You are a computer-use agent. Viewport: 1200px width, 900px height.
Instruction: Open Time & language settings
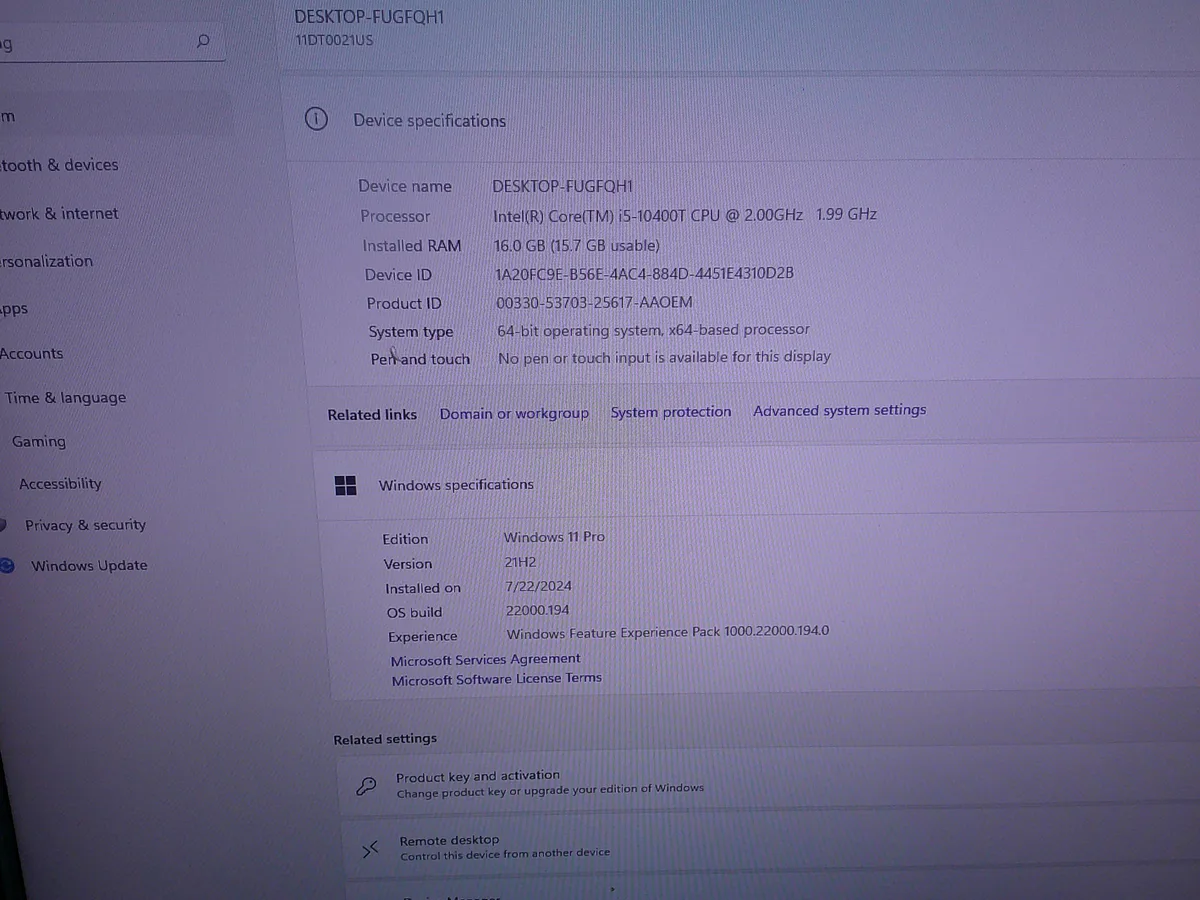coord(65,398)
